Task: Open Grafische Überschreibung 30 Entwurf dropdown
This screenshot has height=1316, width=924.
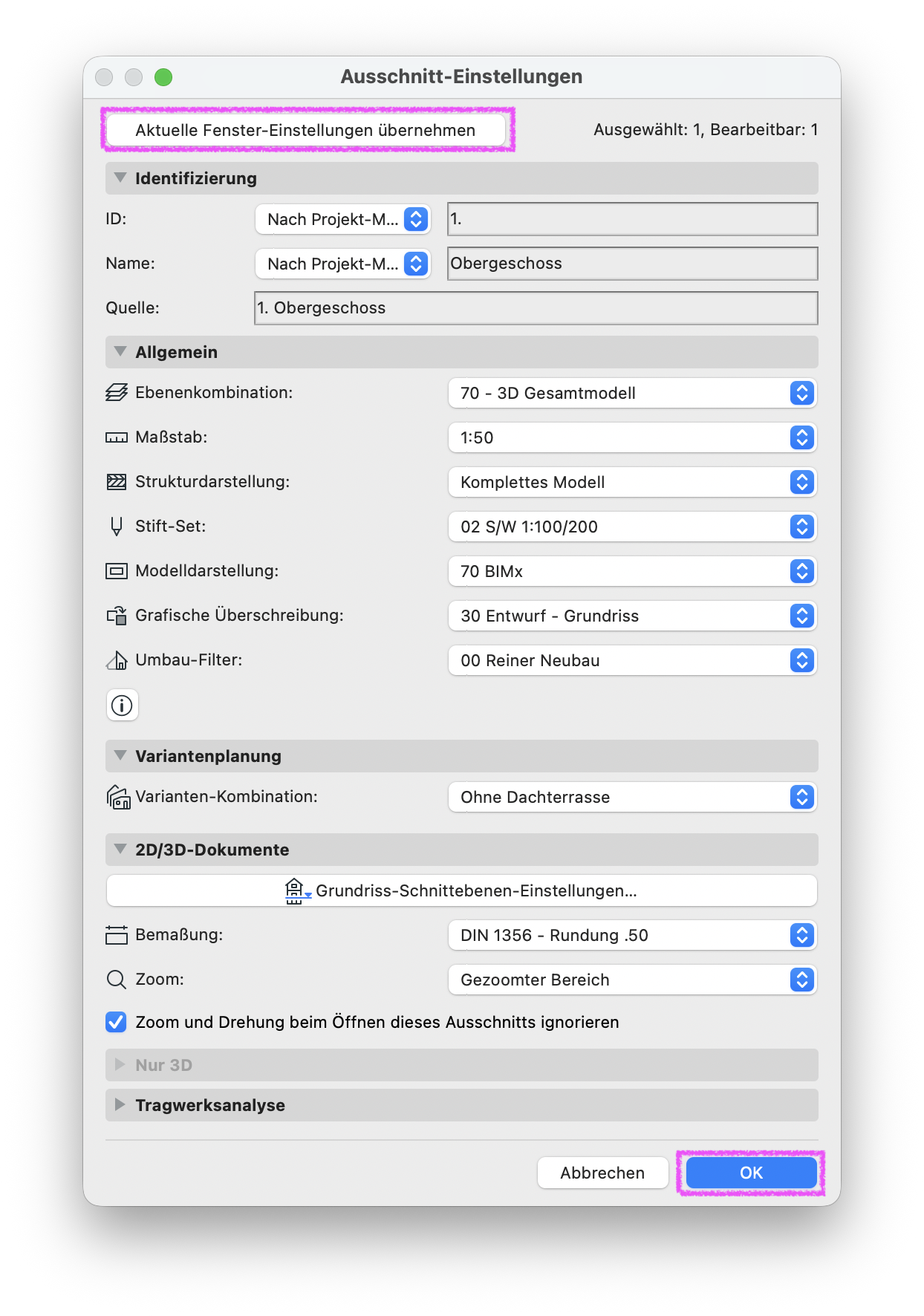Action: click(632, 616)
